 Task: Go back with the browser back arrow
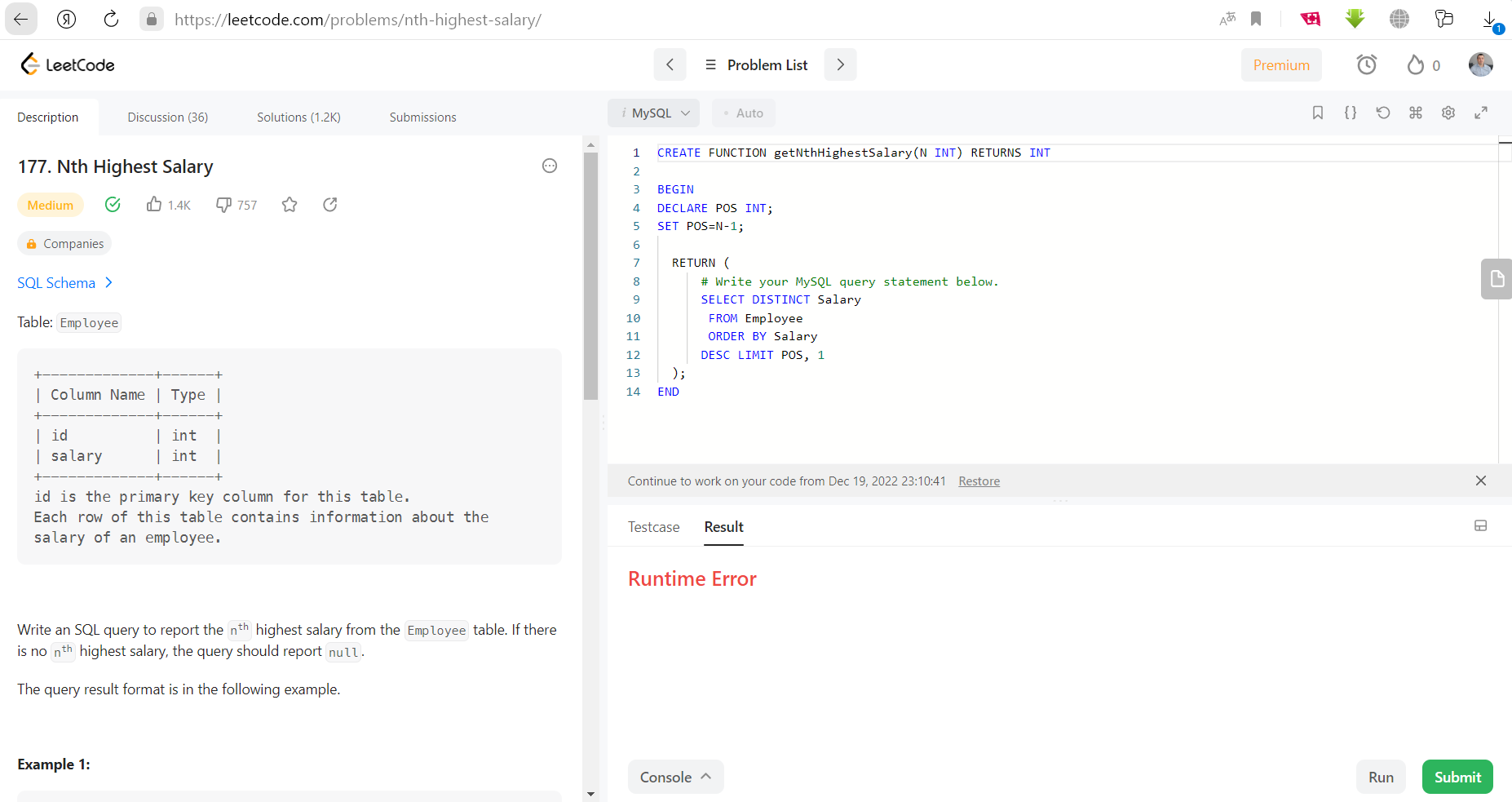[21, 19]
